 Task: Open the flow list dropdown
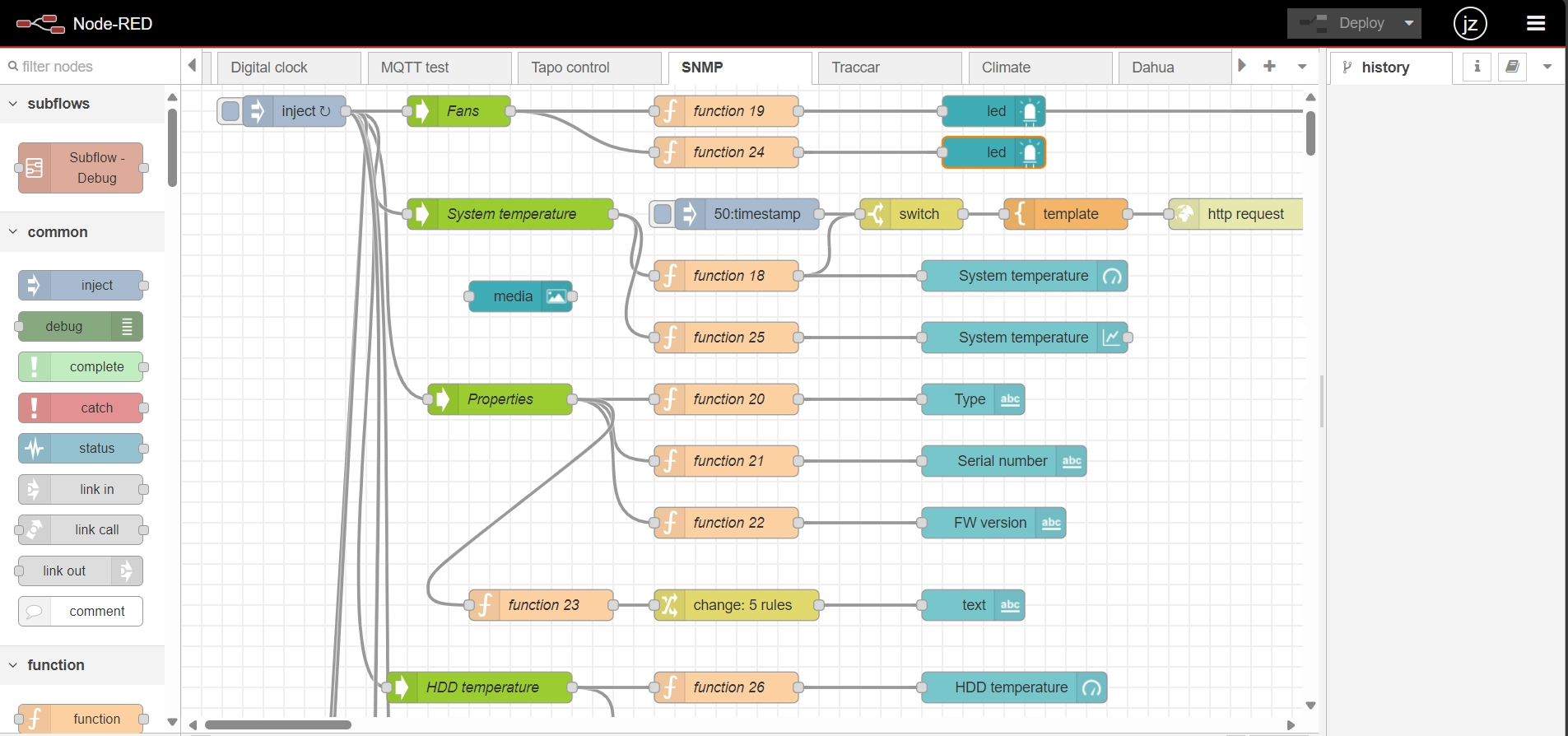[1302, 67]
